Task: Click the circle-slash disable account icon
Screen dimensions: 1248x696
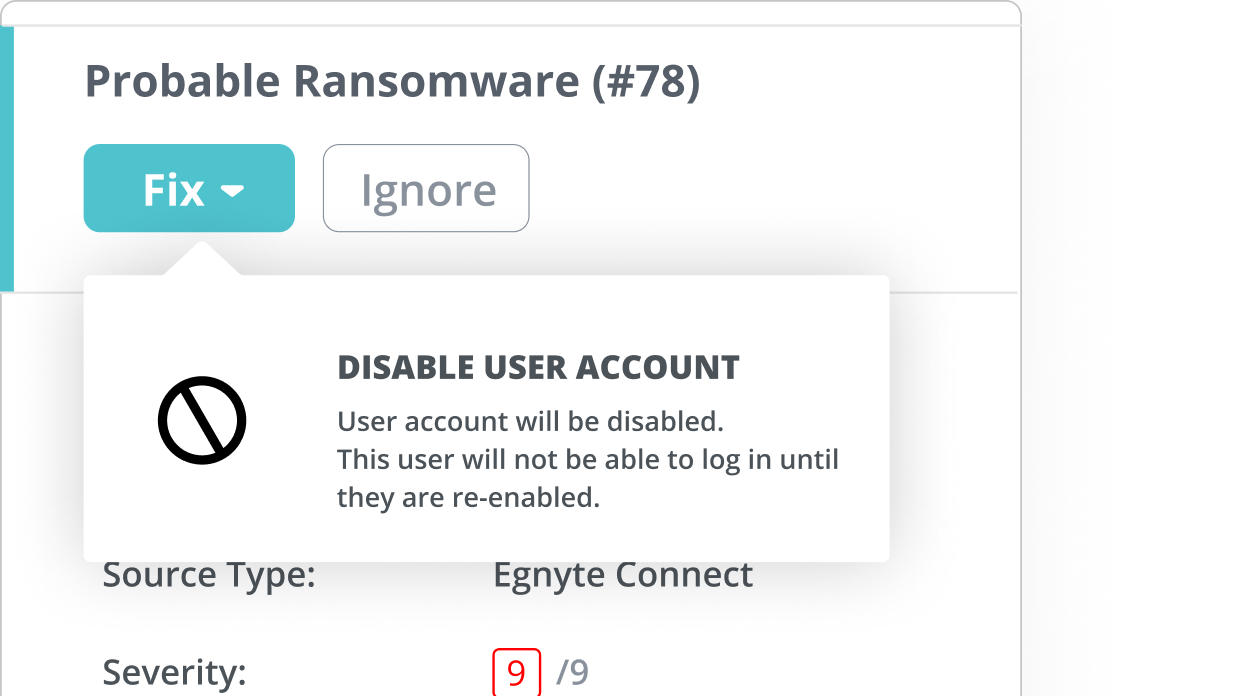Action: (x=202, y=420)
